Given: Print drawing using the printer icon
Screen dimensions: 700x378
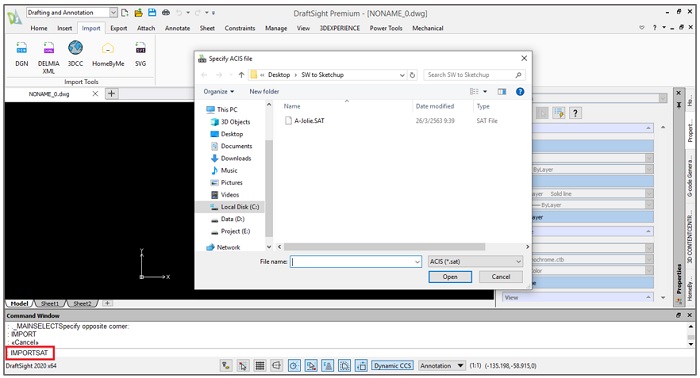Looking at the screenshot, I should pos(166,12).
